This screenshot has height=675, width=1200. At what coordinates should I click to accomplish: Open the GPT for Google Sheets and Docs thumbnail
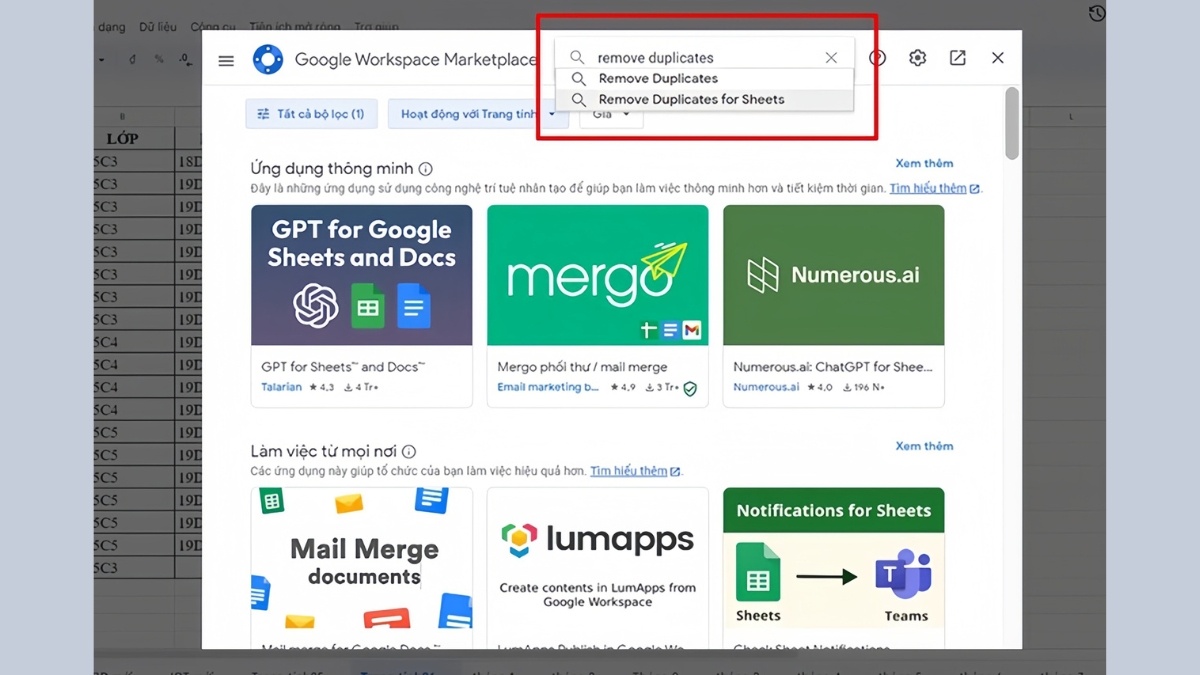pyautogui.click(x=361, y=275)
